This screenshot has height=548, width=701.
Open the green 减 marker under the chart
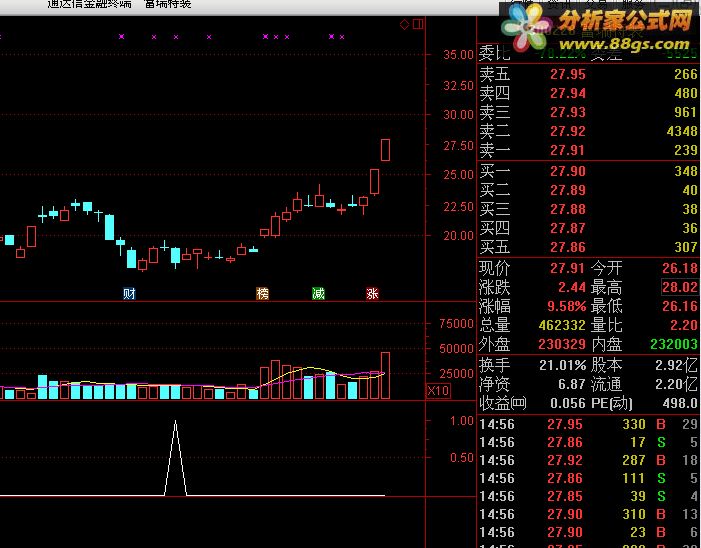coord(318,294)
